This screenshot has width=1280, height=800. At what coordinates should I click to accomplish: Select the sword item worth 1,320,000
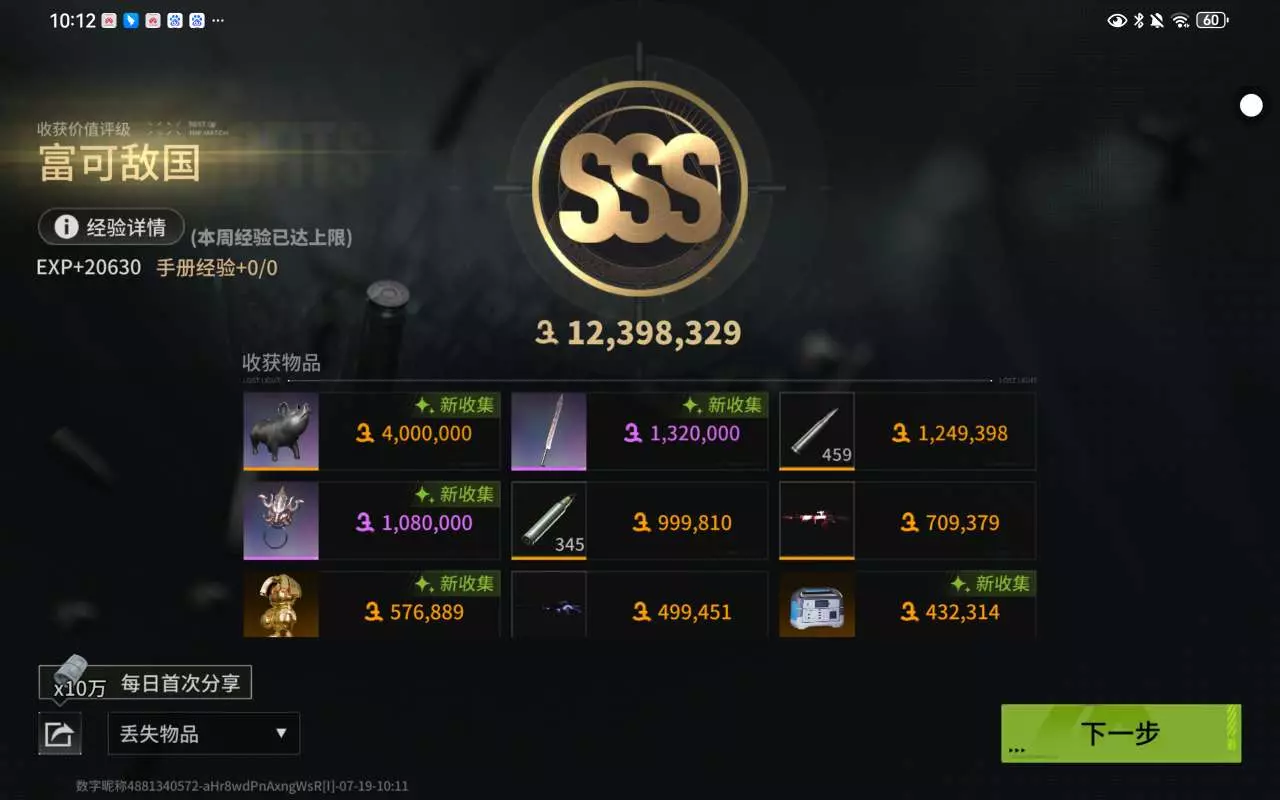click(549, 431)
